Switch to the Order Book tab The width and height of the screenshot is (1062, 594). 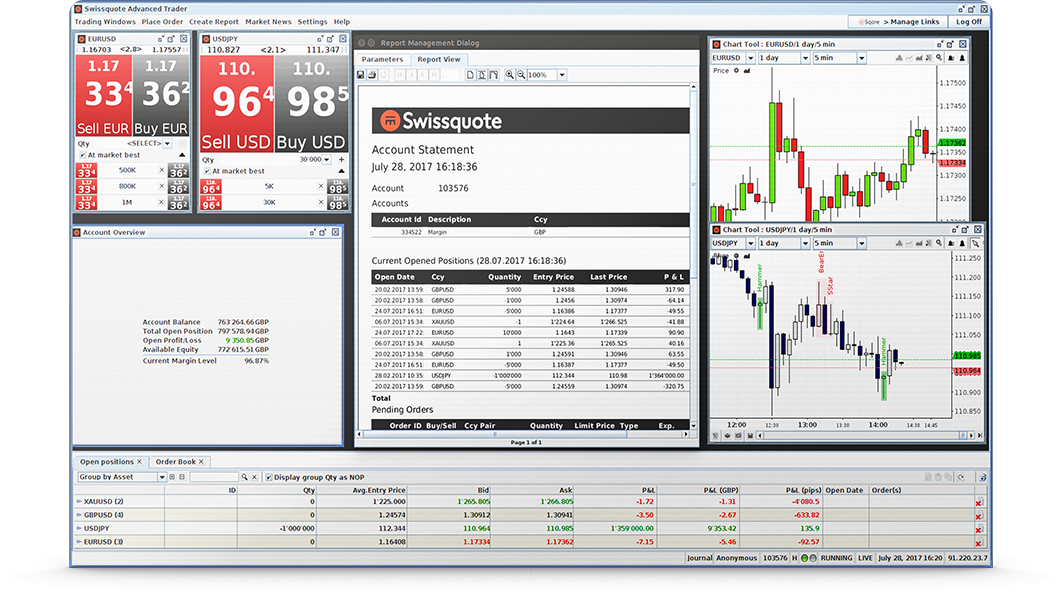point(179,462)
